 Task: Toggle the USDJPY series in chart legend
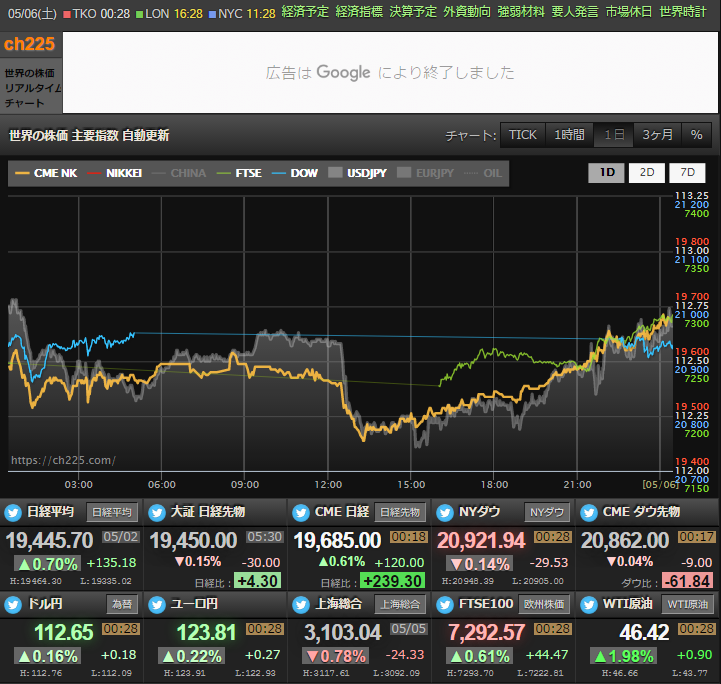(358, 173)
